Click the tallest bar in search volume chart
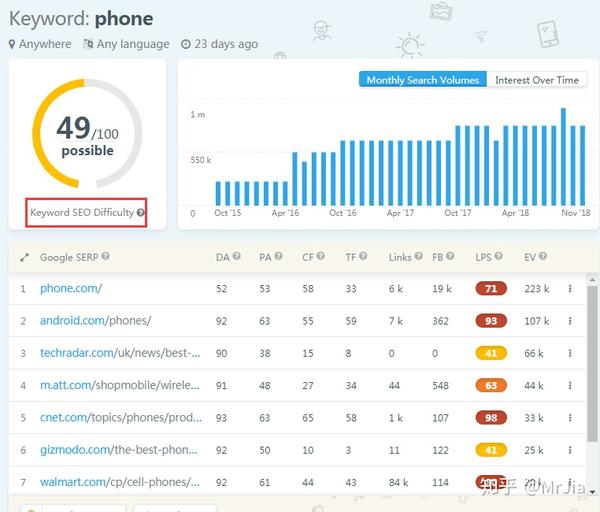This screenshot has height=512, width=600. coord(563,157)
